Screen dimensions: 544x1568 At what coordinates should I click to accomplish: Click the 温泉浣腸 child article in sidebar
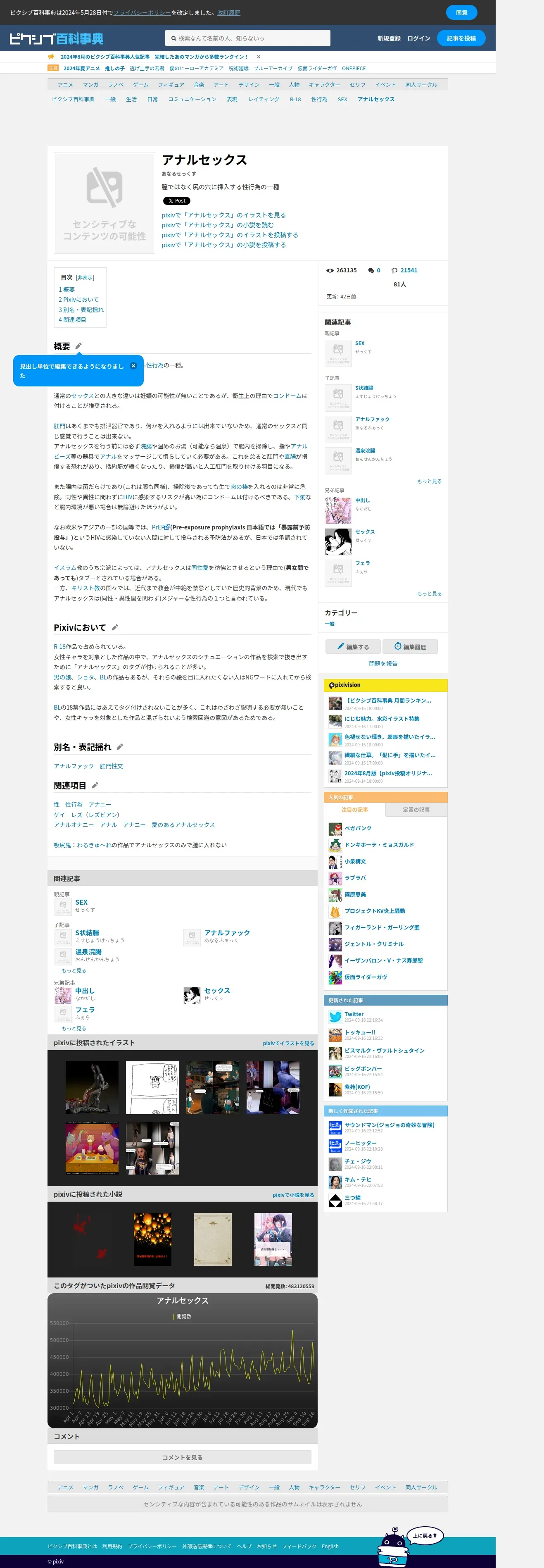tap(365, 451)
